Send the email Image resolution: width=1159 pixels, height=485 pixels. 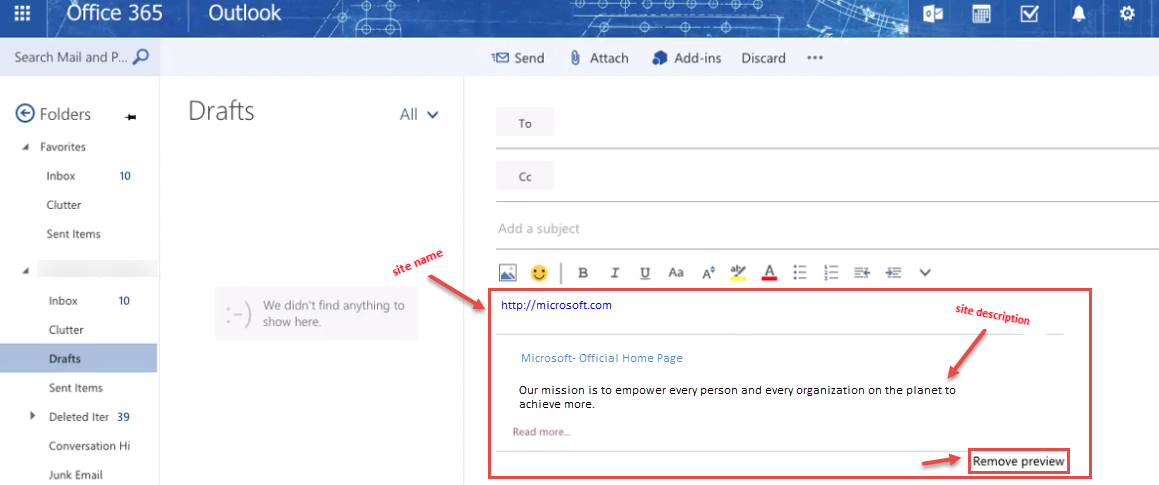tap(517, 58)
